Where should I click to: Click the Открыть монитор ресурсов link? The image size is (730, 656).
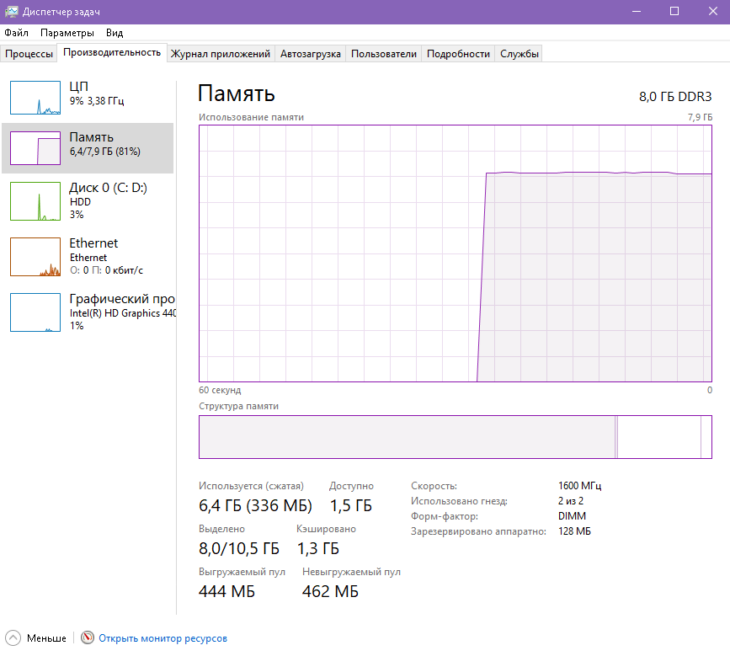(x=163, y=638)
